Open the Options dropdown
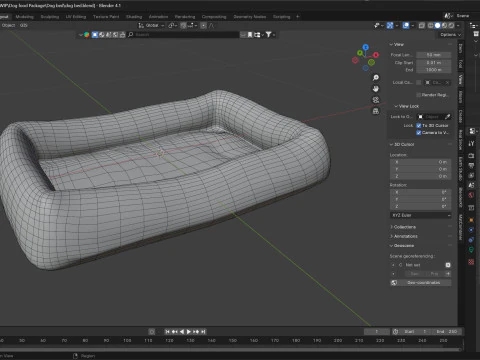 click(450, 35)
